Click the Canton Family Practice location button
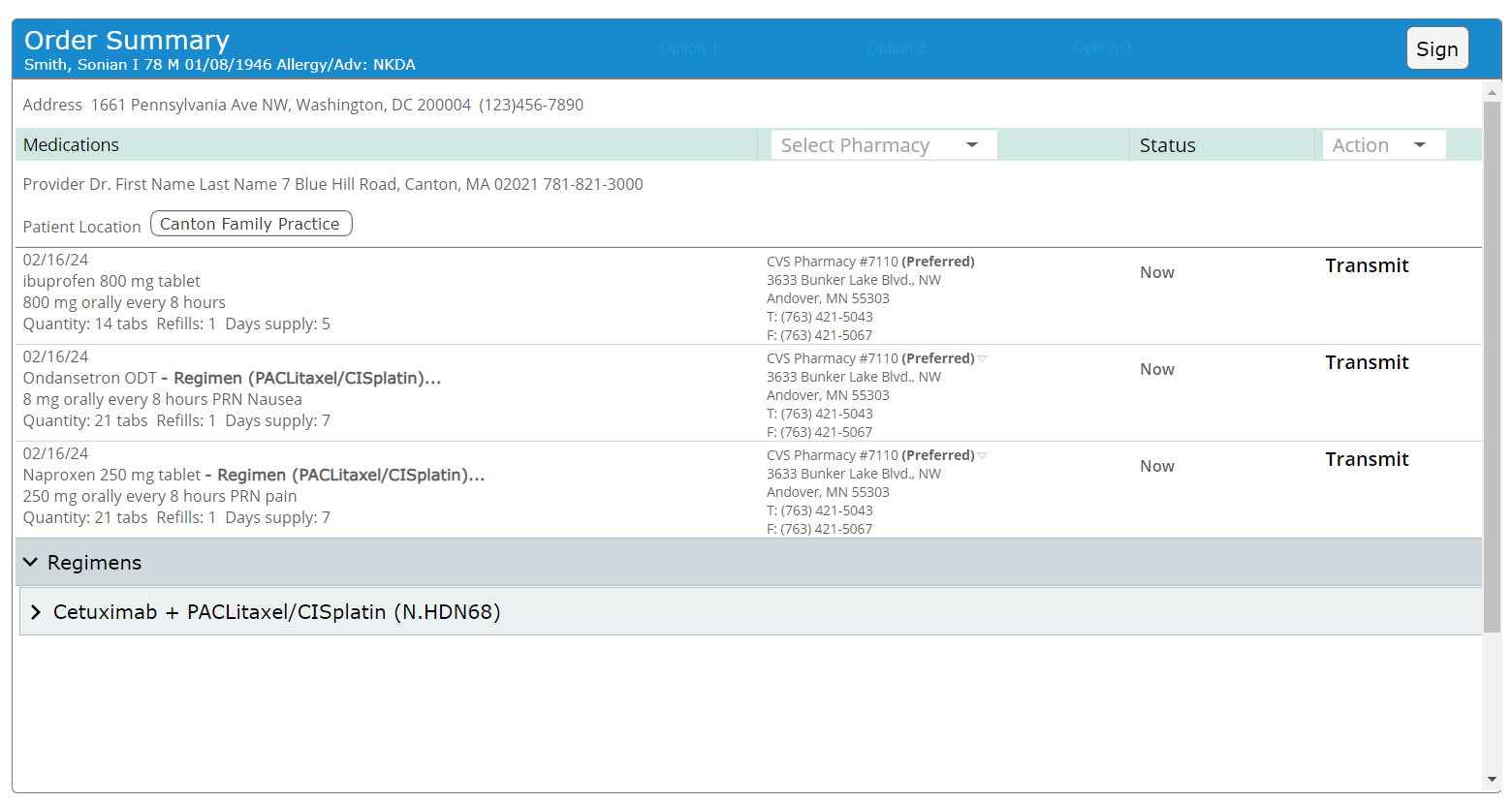This screenshot has height=803, width=1512. (250, 223)
